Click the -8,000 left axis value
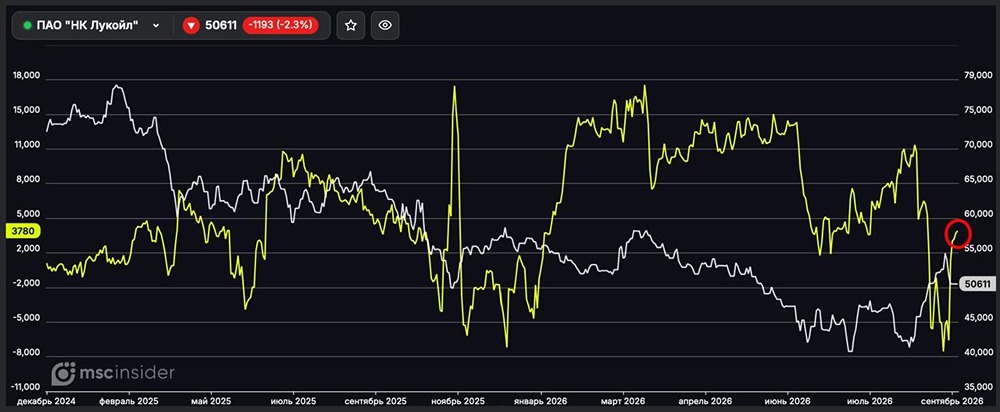 click(x=26, y=353)
